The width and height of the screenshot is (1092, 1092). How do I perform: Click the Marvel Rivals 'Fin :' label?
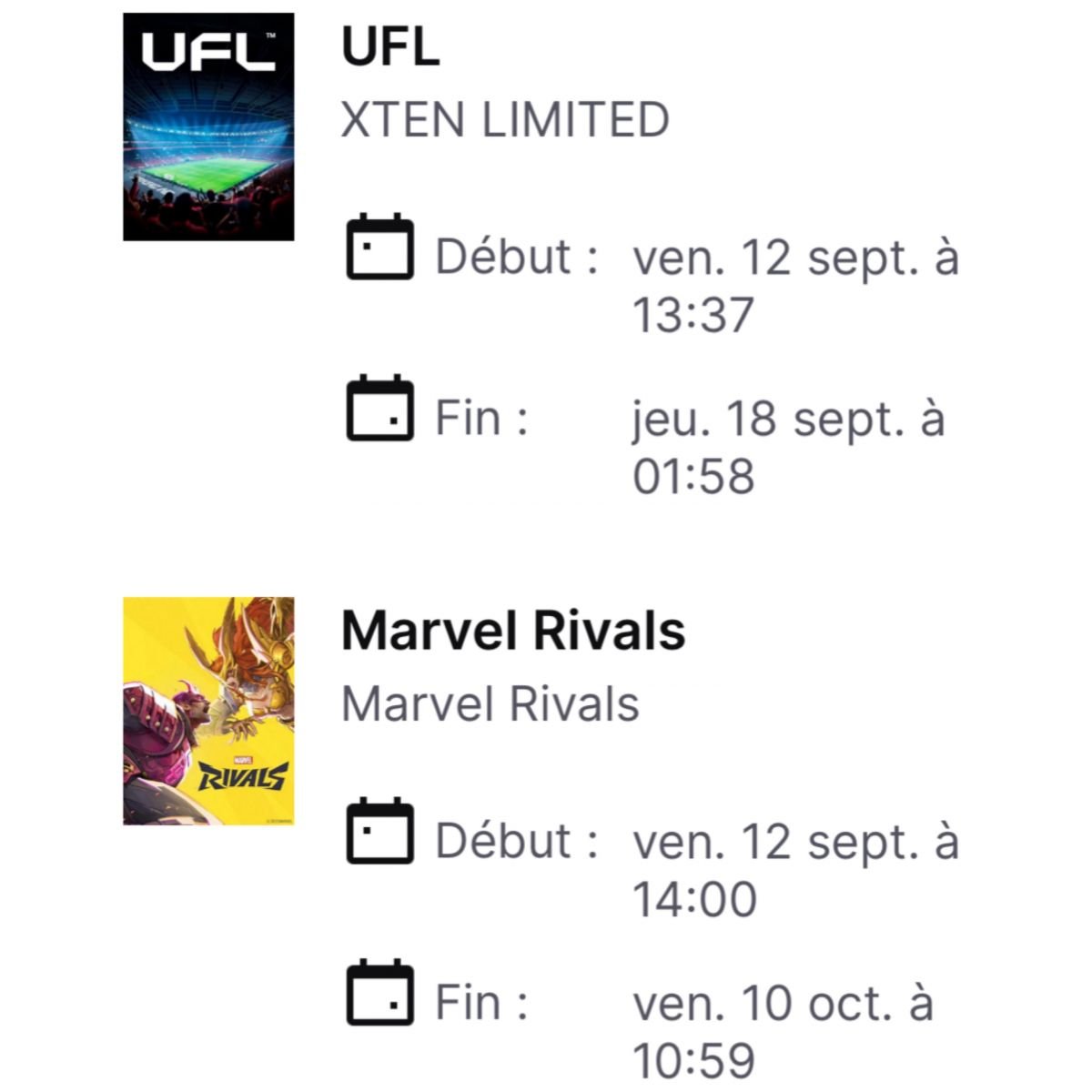[480, 1003]
